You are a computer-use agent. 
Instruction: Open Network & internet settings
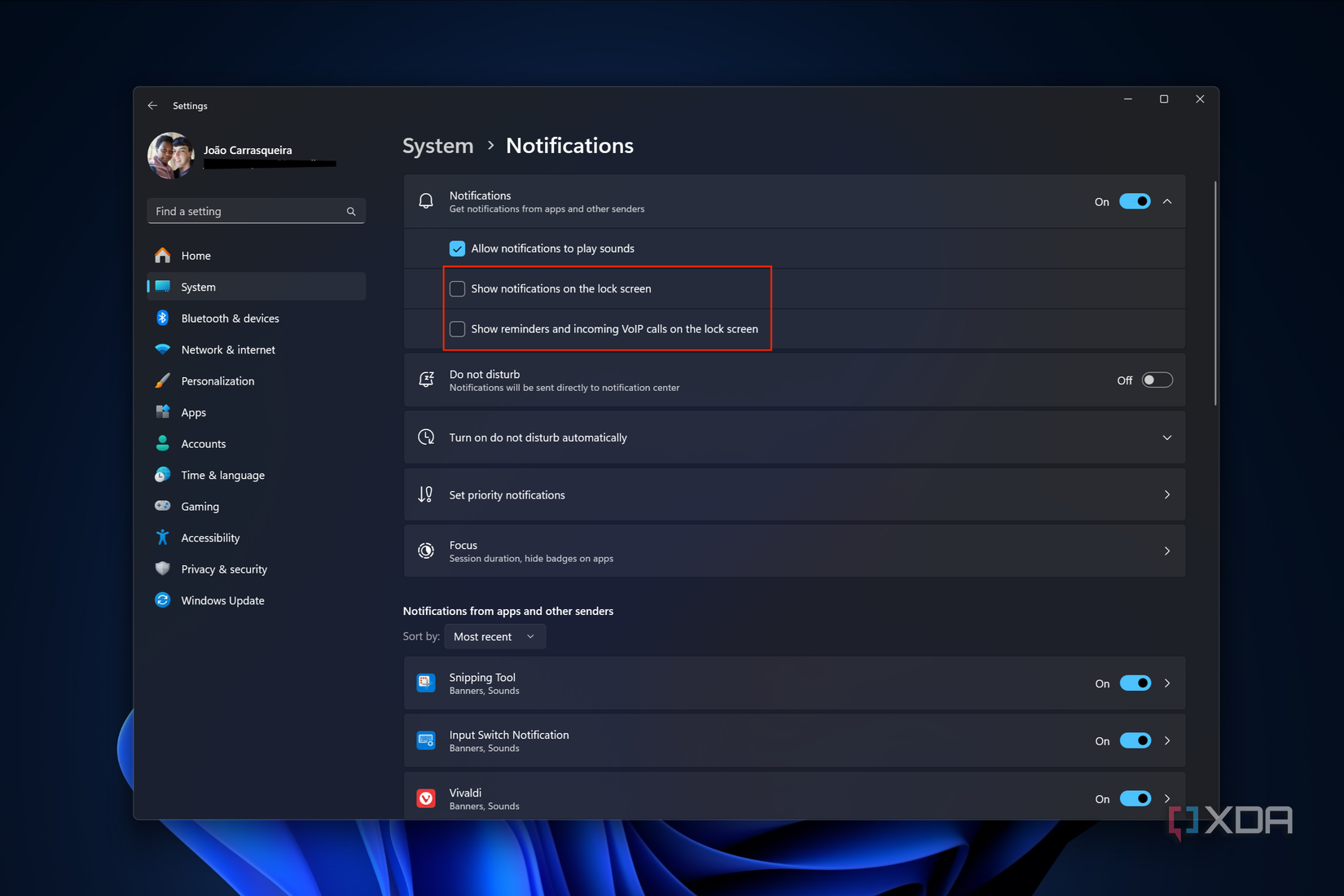coord(227,349)
